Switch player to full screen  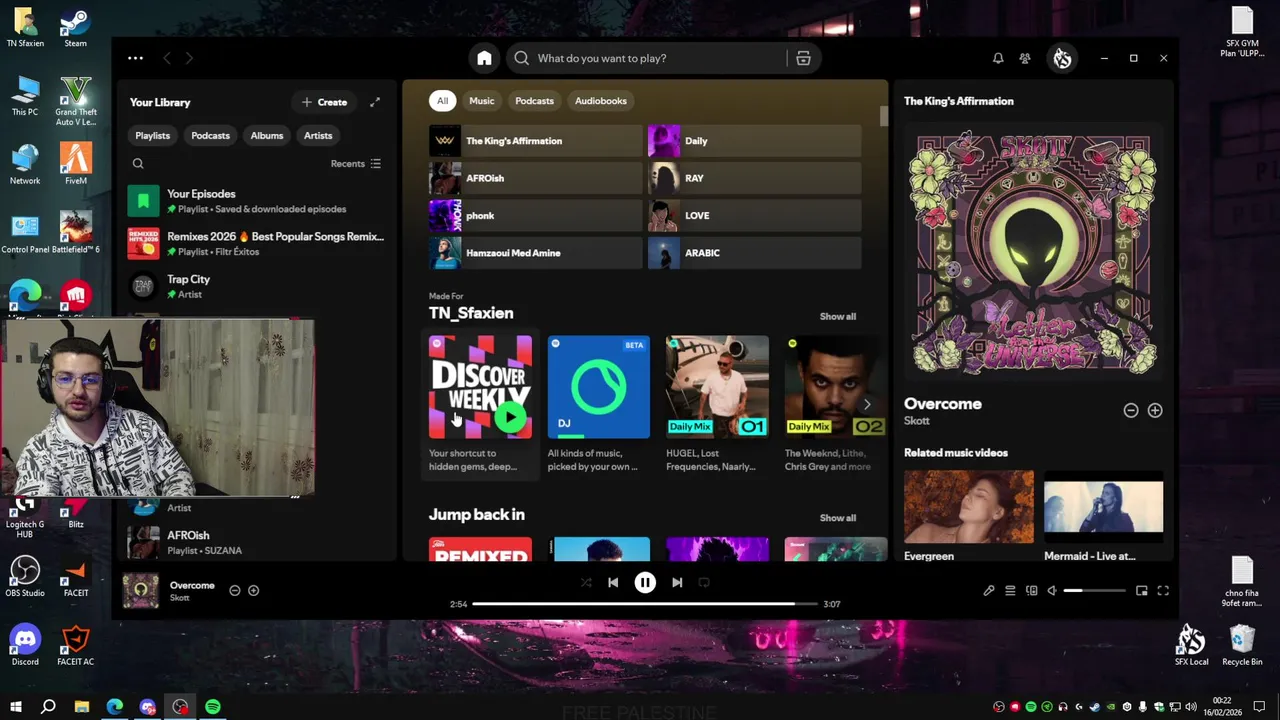(1163, 591)
